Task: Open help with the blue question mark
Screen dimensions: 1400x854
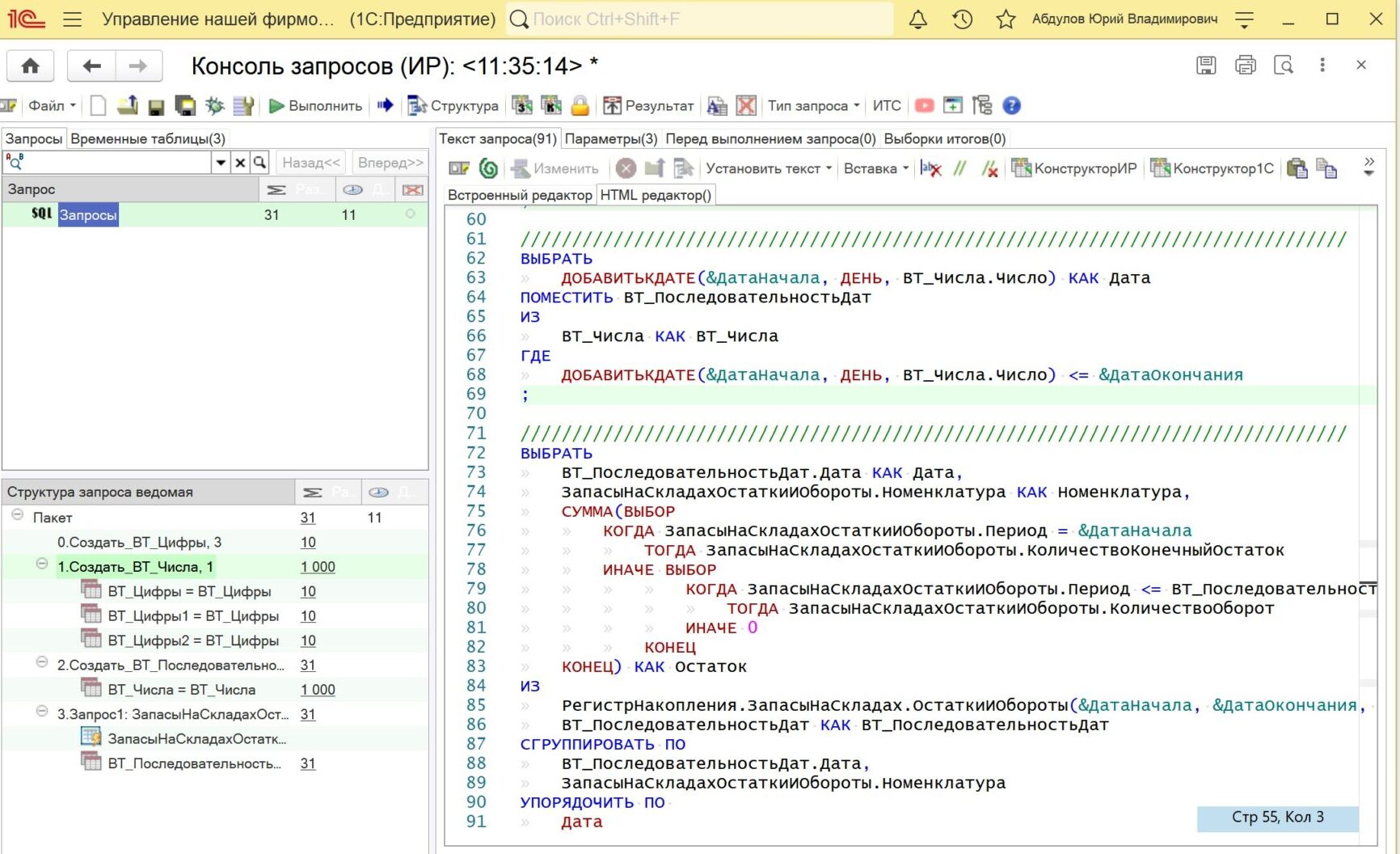Action: (1011, 105)
